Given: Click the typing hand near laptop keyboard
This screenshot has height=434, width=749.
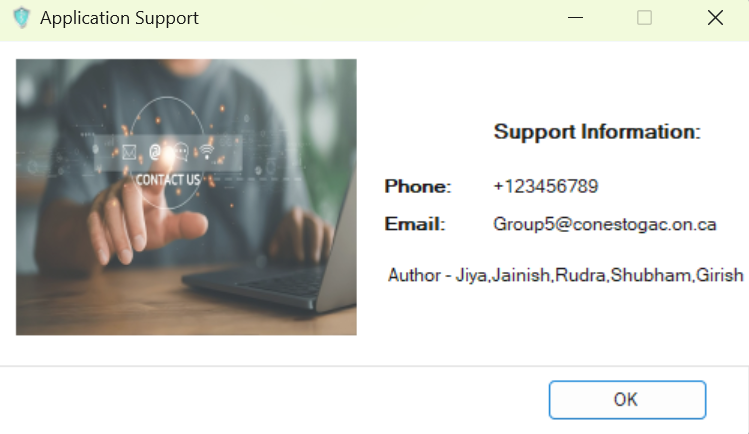Looking at the screenshot, I should pyautogui.click(x=300, y=235).
